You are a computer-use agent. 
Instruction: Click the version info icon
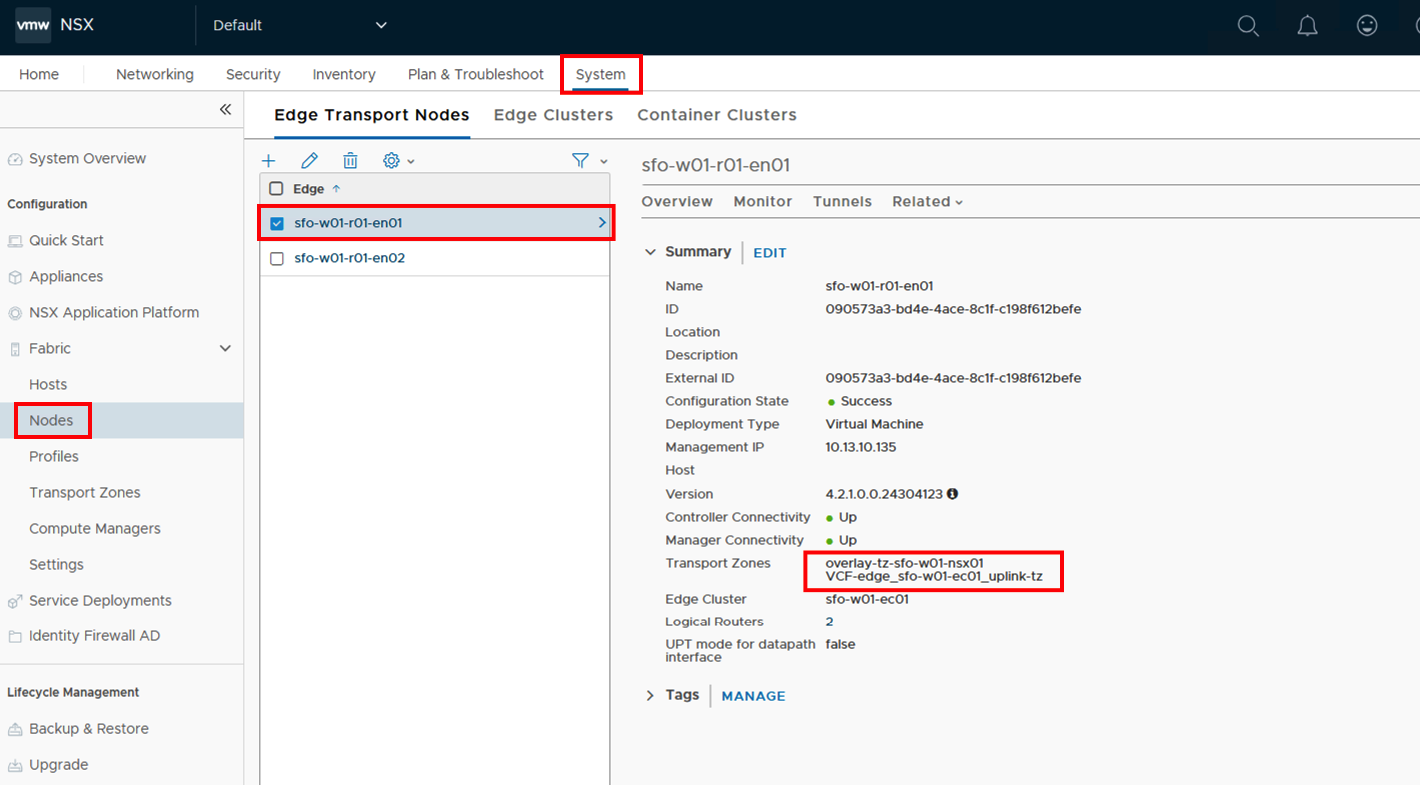pyautogui.click(x=953, y=494)
